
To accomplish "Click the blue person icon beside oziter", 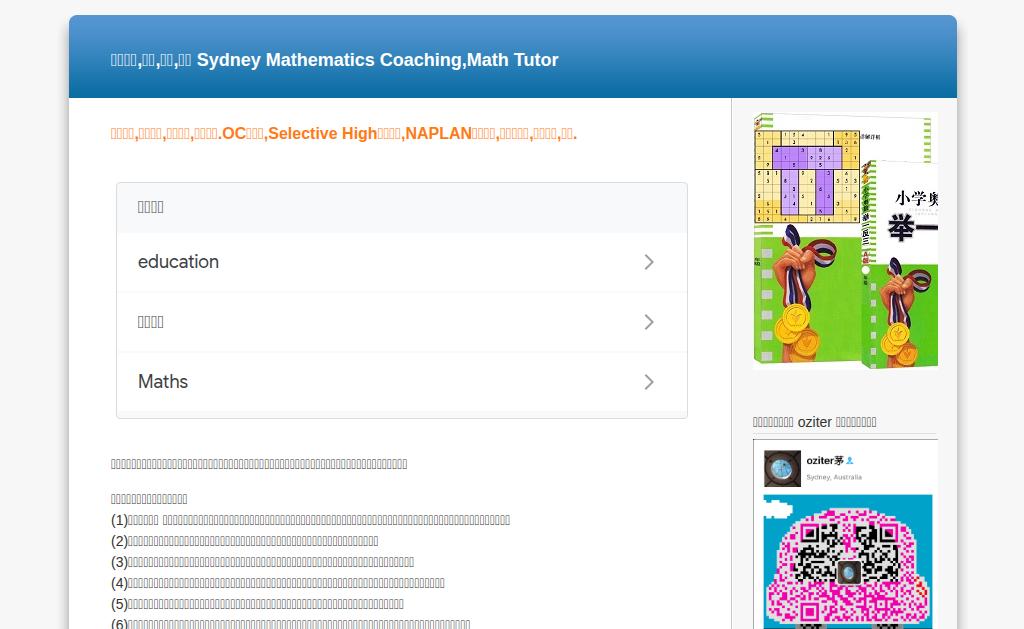I will point(850,460).
